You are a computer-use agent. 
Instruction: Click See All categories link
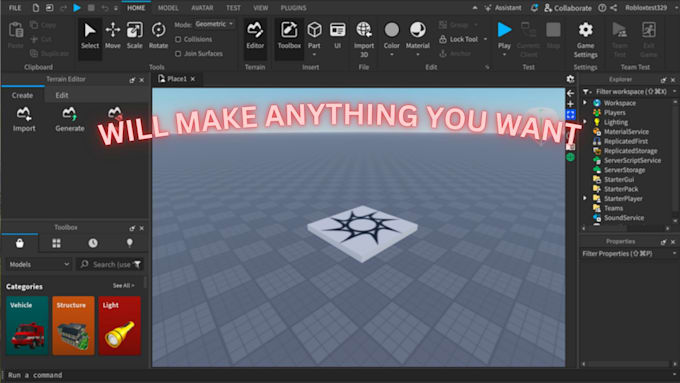124,285
